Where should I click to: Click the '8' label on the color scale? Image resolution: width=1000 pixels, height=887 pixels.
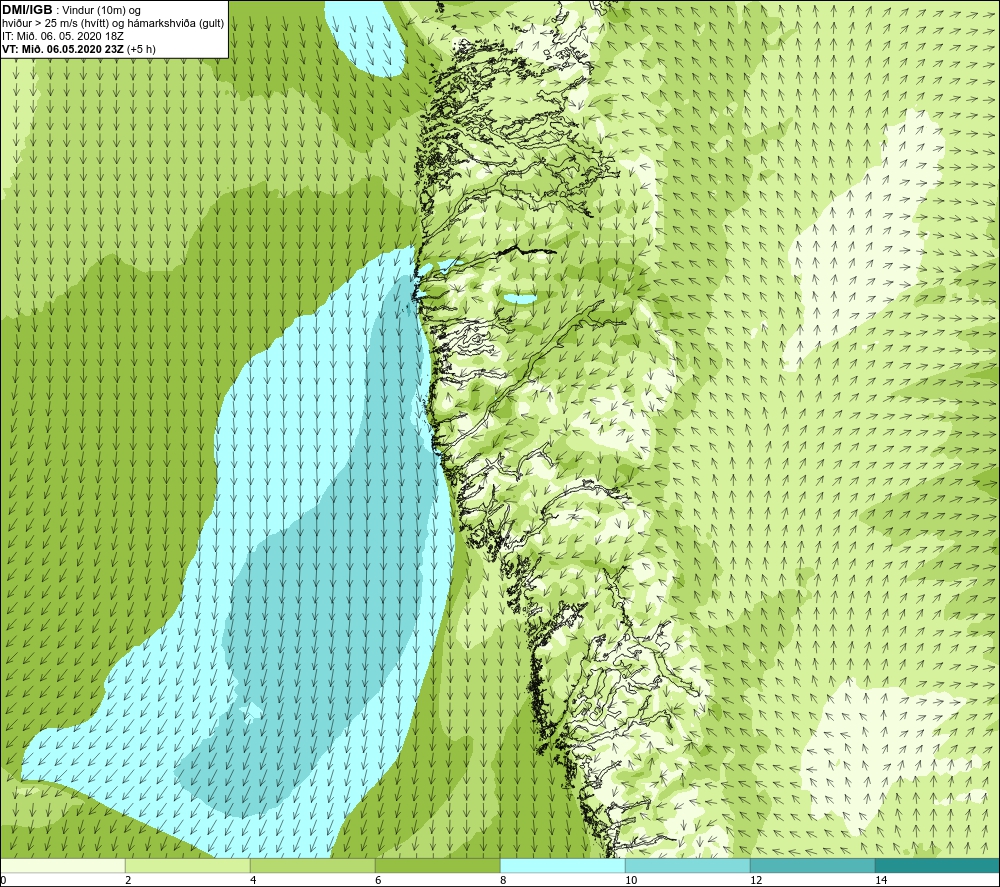coord(503,881)
